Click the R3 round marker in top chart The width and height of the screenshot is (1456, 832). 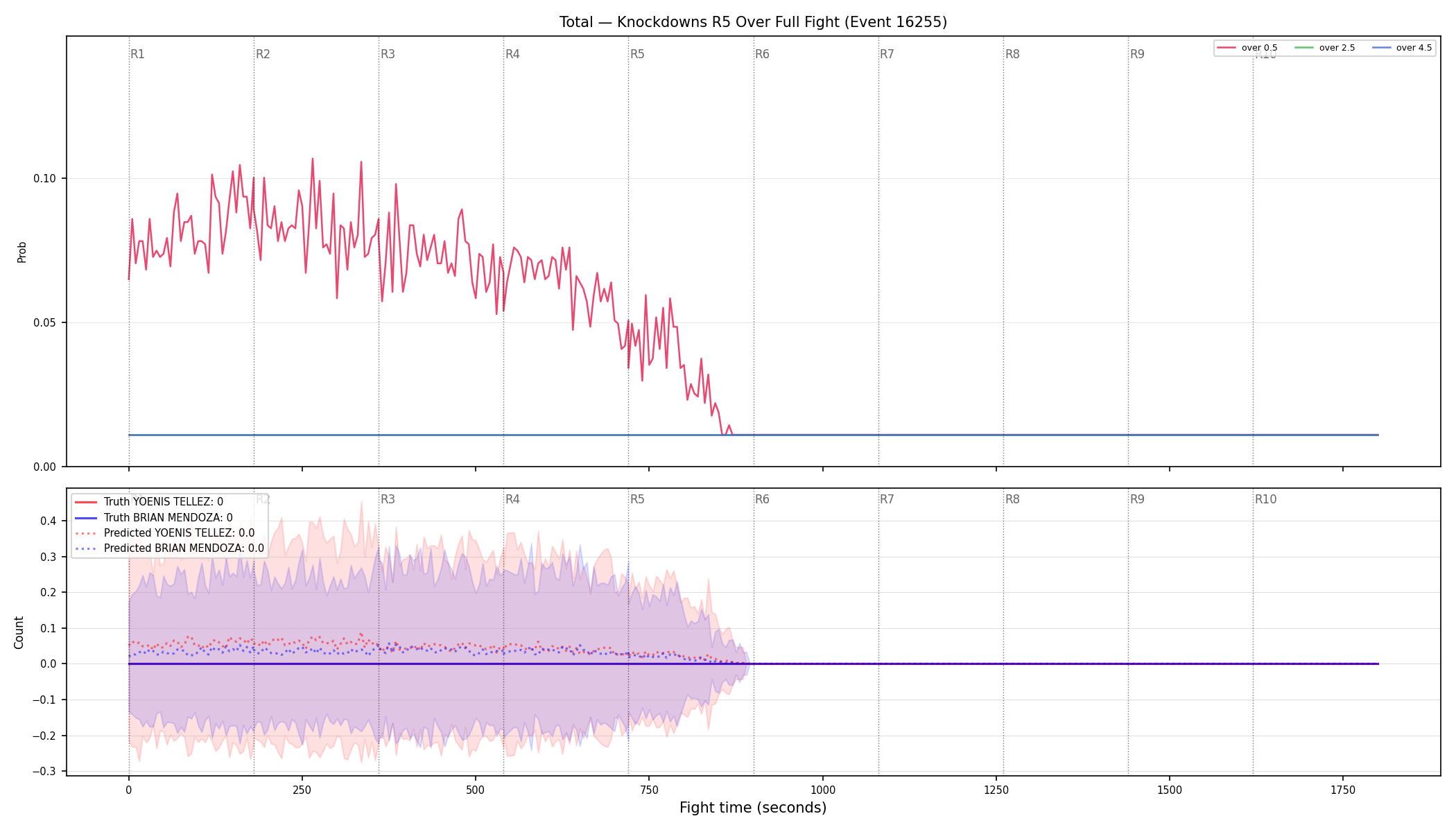point(388,54)
